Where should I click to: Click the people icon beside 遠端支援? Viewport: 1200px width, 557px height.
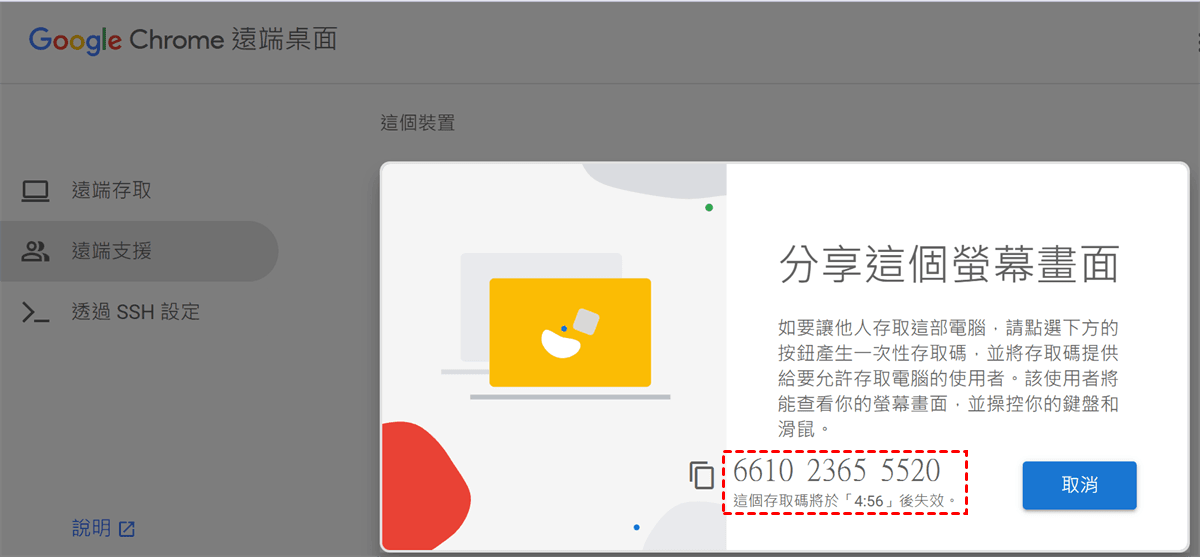tap(36, 251)
